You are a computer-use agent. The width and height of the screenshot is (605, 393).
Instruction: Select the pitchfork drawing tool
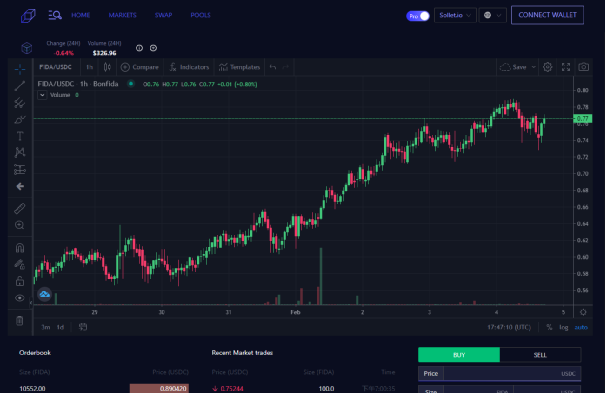pyautogui.click(x=20, y=103)
